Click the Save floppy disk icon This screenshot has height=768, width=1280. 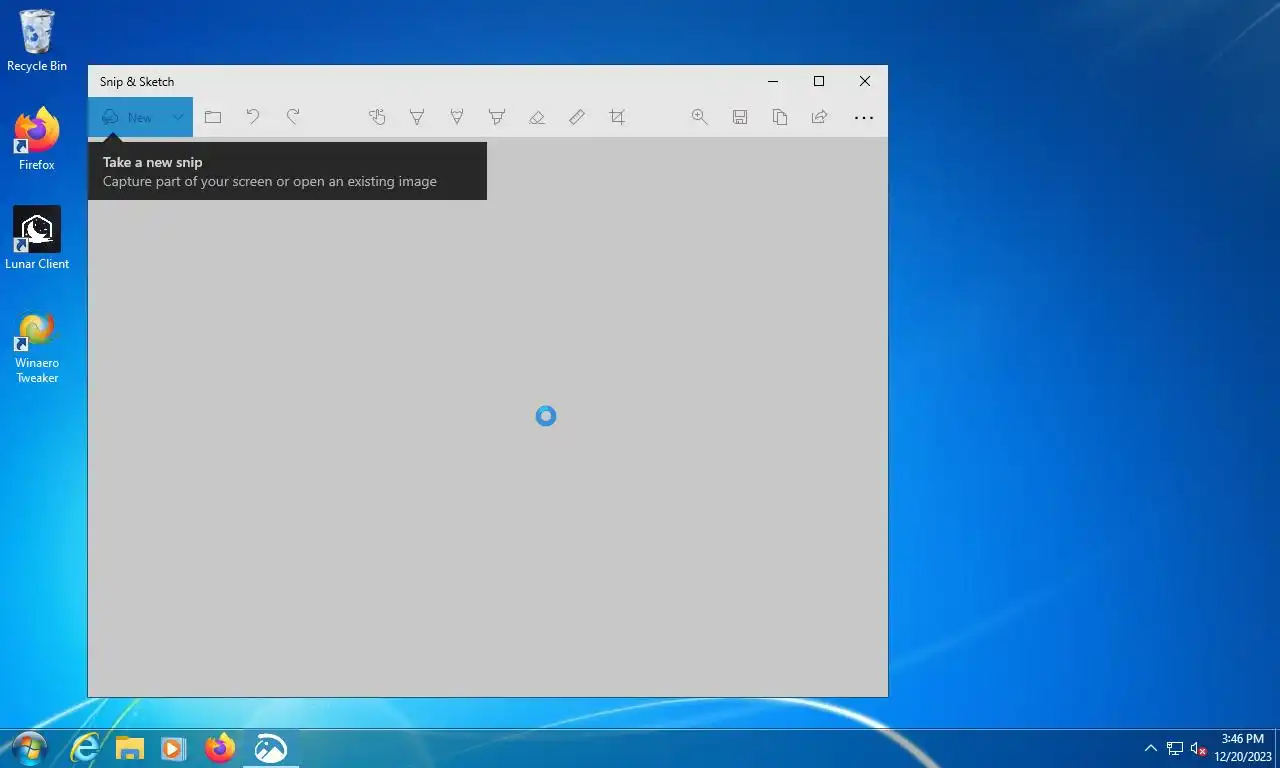click(x=740, y=117)
